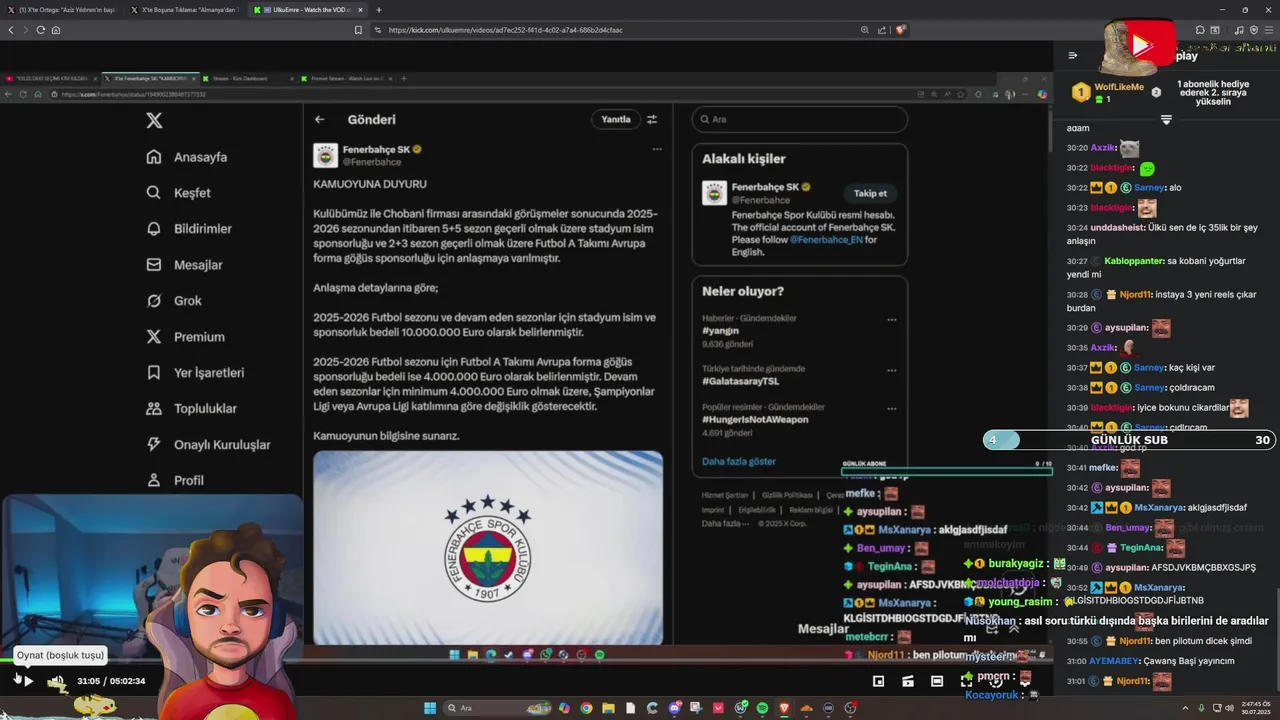Click the bookmark icon left of address bar
The width and height of the screenshot is (1280, 720).
pyautogui.click(x=358, y=30)
